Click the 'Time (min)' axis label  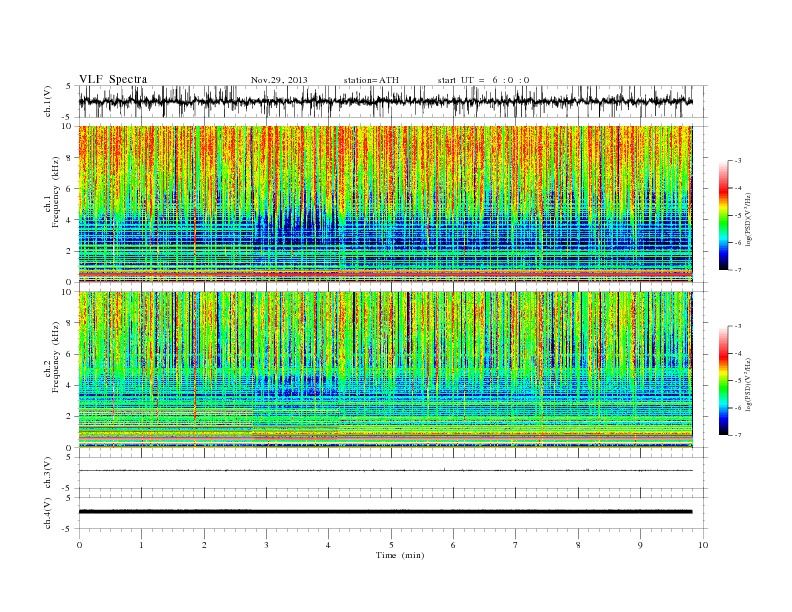400,555
